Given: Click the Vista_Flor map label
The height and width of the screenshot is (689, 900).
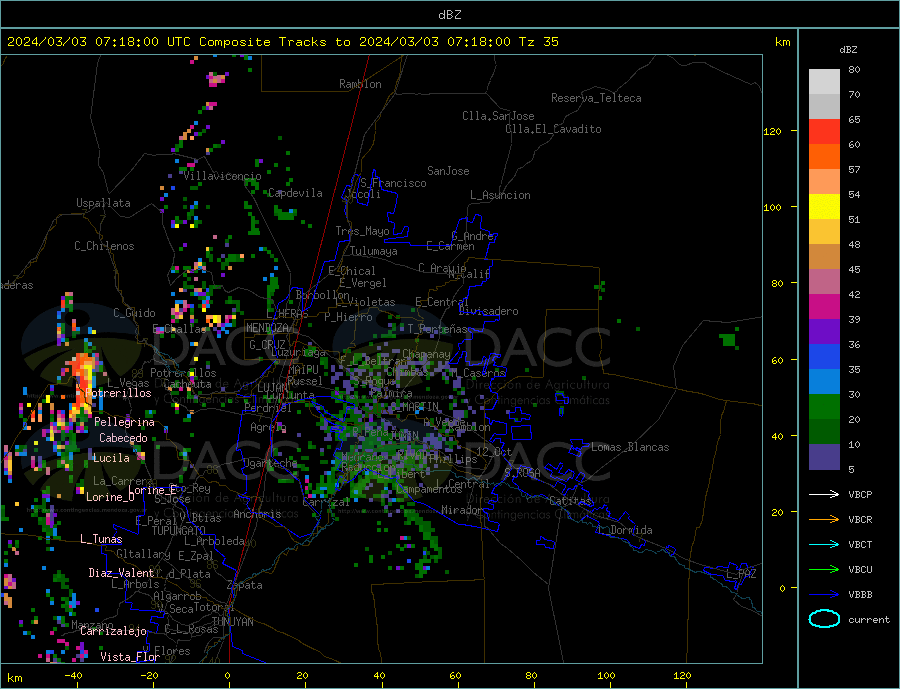Looking at the screenshot, I should click(130, 657).
